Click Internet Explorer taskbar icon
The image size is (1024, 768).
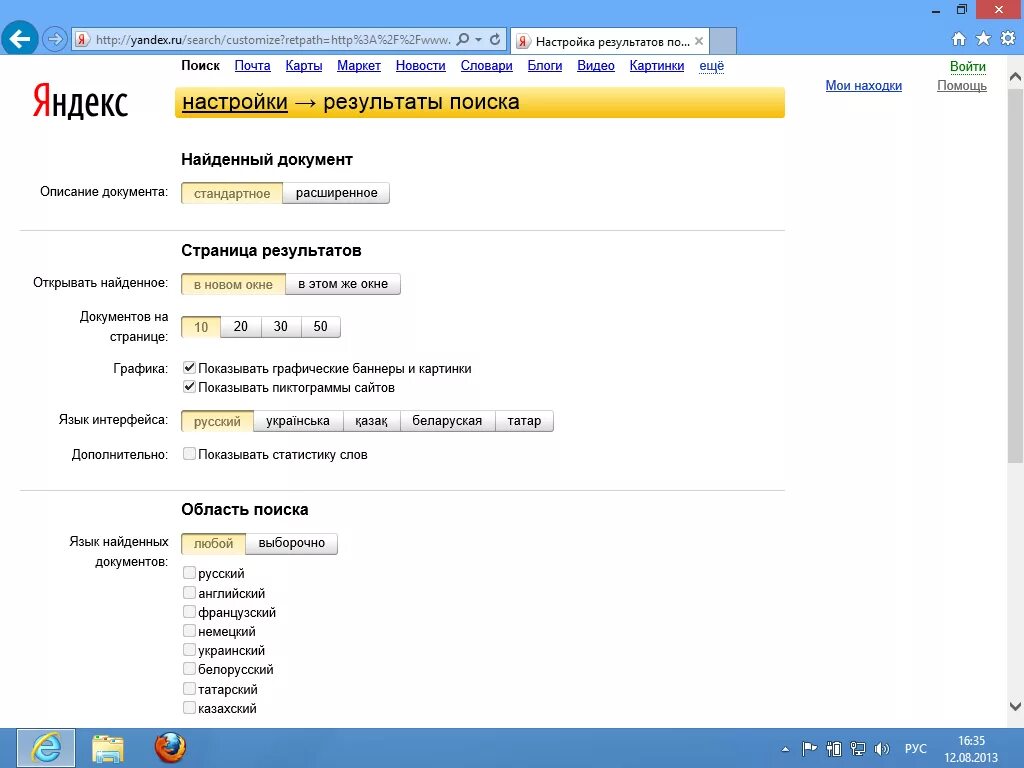(46, 748)
